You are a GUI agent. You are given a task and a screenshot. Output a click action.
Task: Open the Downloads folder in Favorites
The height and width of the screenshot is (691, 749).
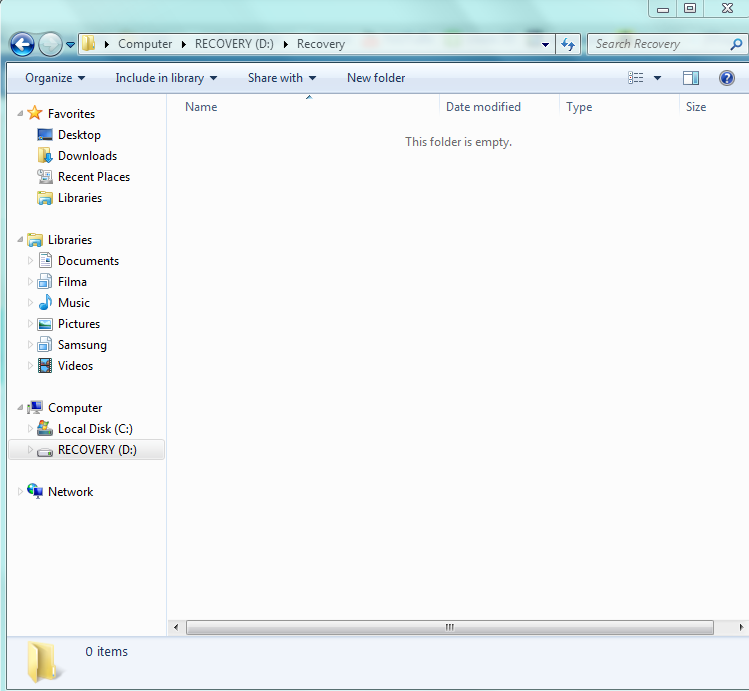pos(87,156)
